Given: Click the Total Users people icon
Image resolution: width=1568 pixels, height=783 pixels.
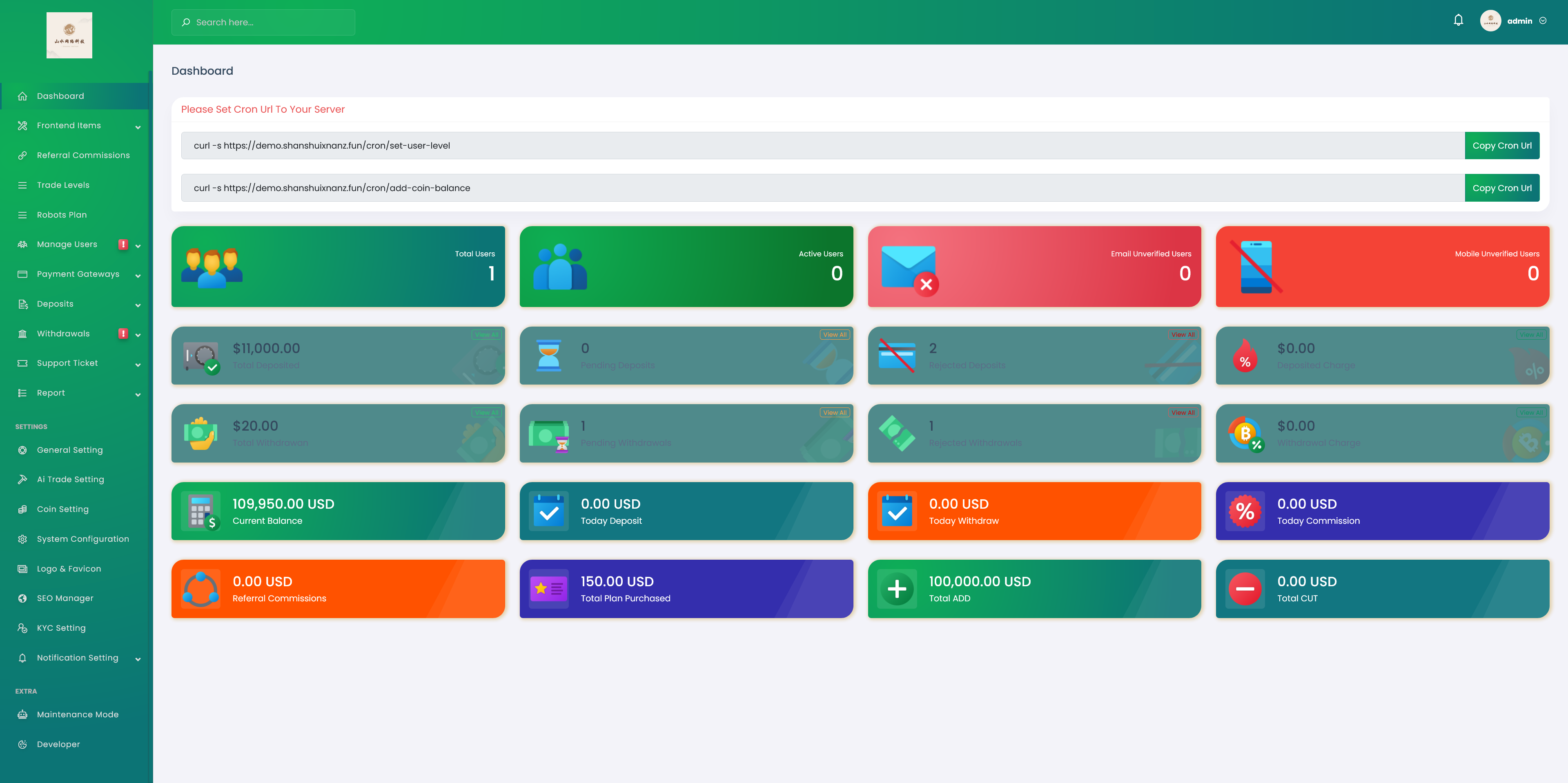Looking at the screenshot, I should pos(211,267).
